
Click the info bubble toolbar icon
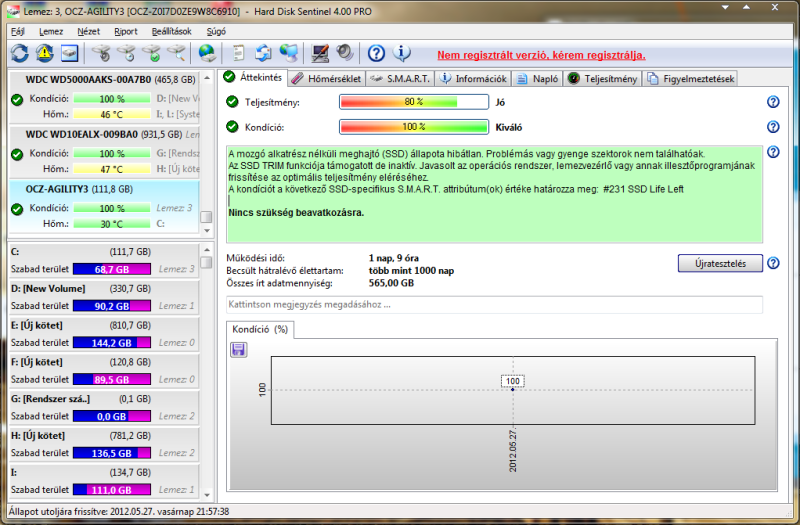tap(402, 53)
